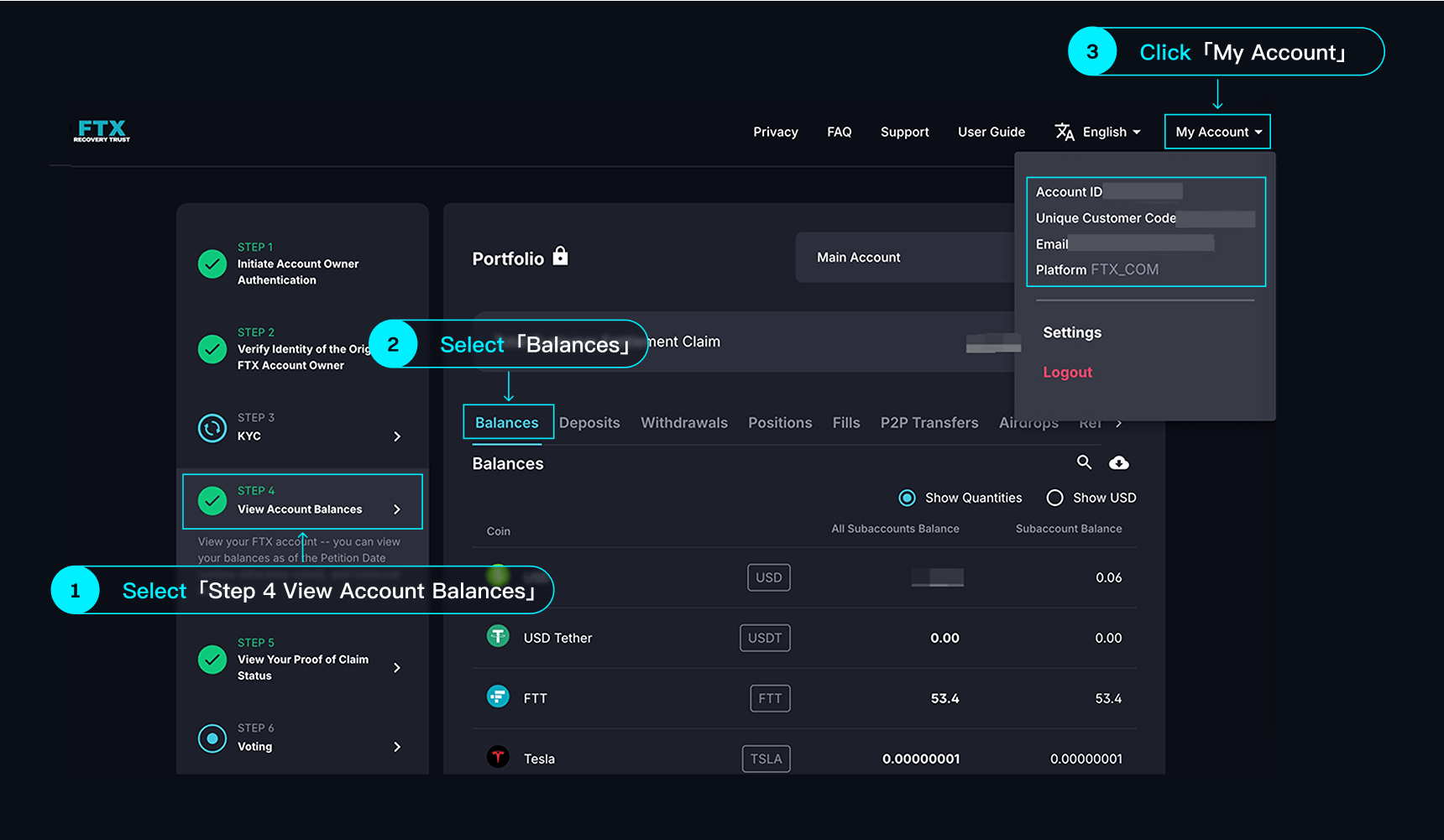Click Tesla subaccount balance 0.00000001
The height and width of the screenshot is (840, 1444).
pyautogui.click(x=1086, y=759)
